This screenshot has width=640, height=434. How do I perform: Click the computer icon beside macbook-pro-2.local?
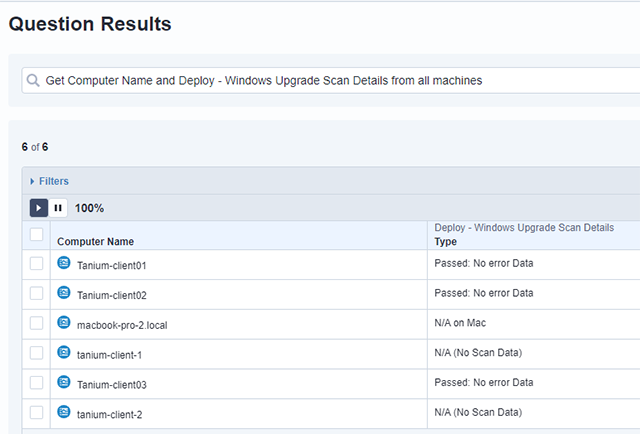64,322
